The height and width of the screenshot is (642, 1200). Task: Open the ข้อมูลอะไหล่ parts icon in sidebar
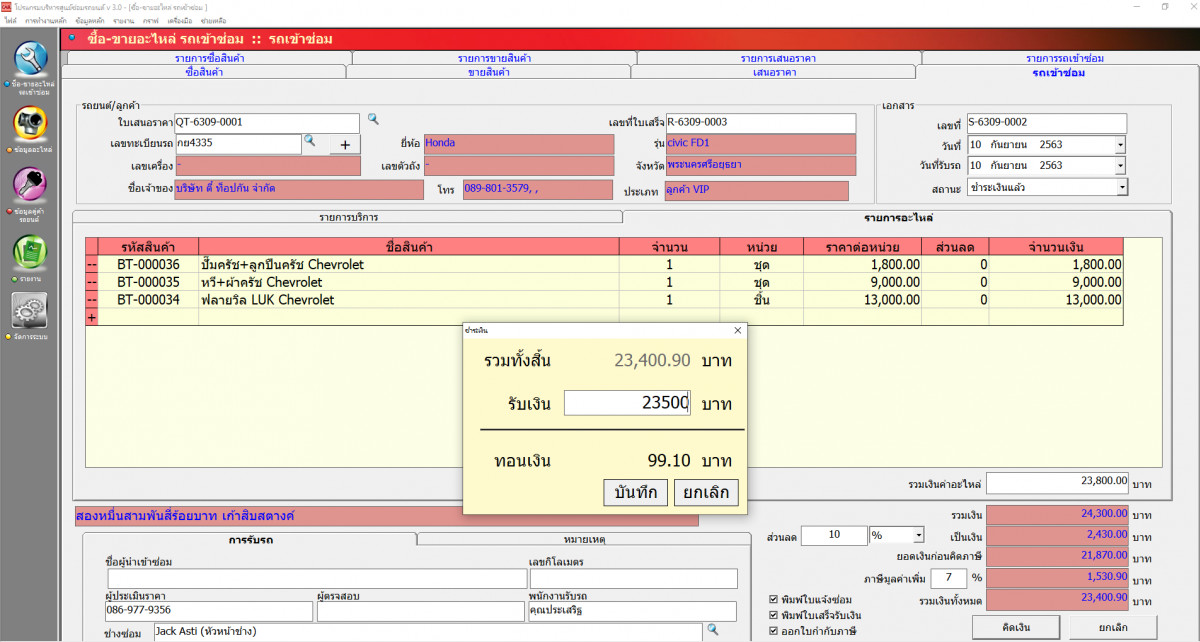tap(30, 124)
